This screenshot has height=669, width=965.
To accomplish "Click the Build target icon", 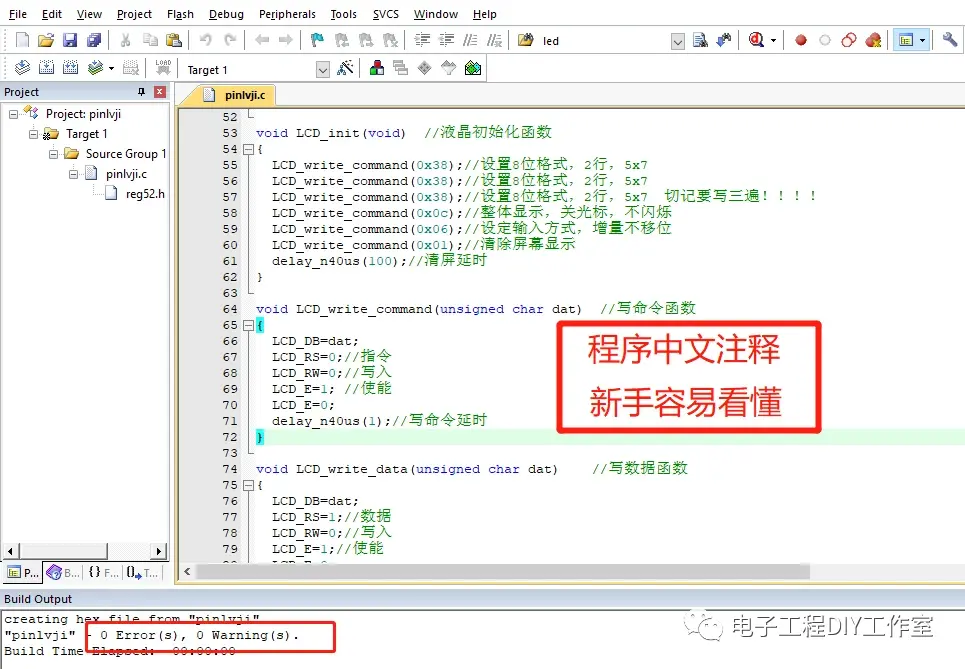I will click(46, 68).
